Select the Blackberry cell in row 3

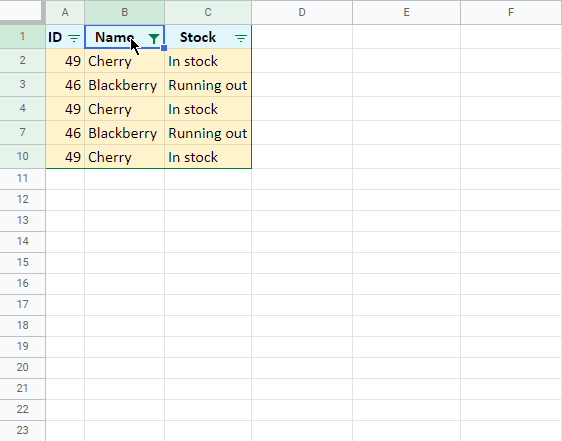coord(124,85)
